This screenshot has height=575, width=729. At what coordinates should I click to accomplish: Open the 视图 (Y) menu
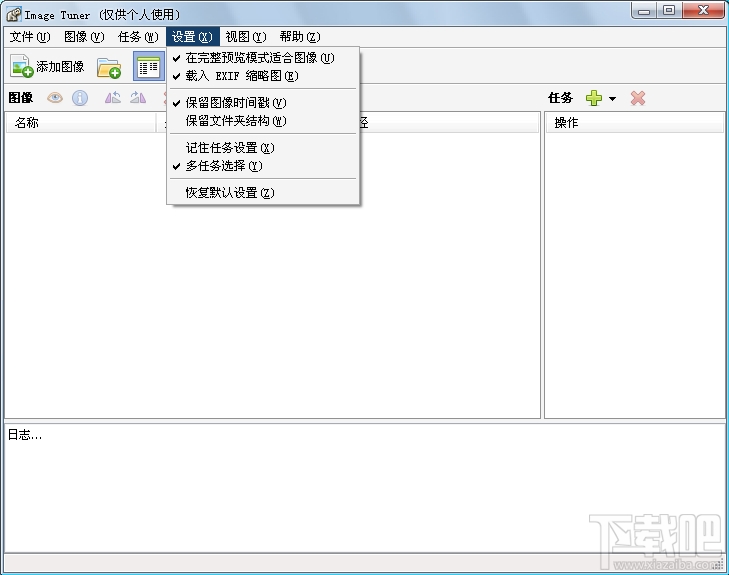pyautogui.click(x=246, y=37)
